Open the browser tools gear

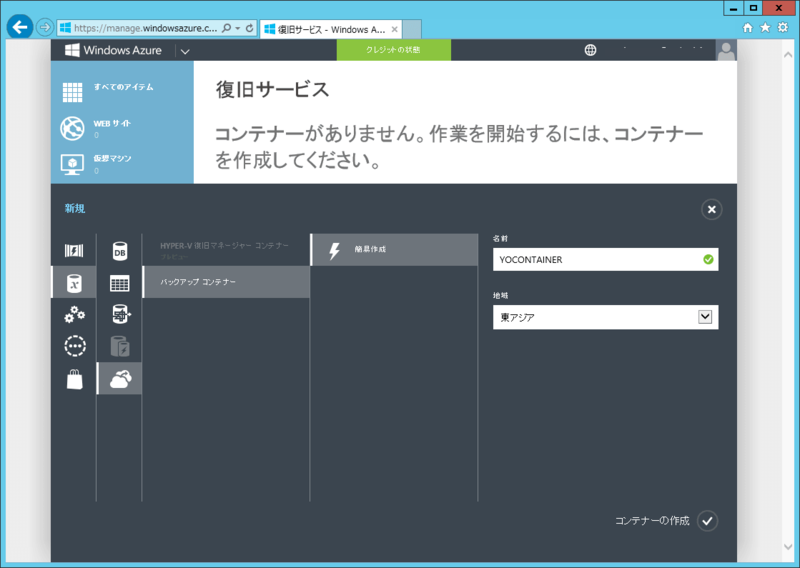click(x=783, y=28)
